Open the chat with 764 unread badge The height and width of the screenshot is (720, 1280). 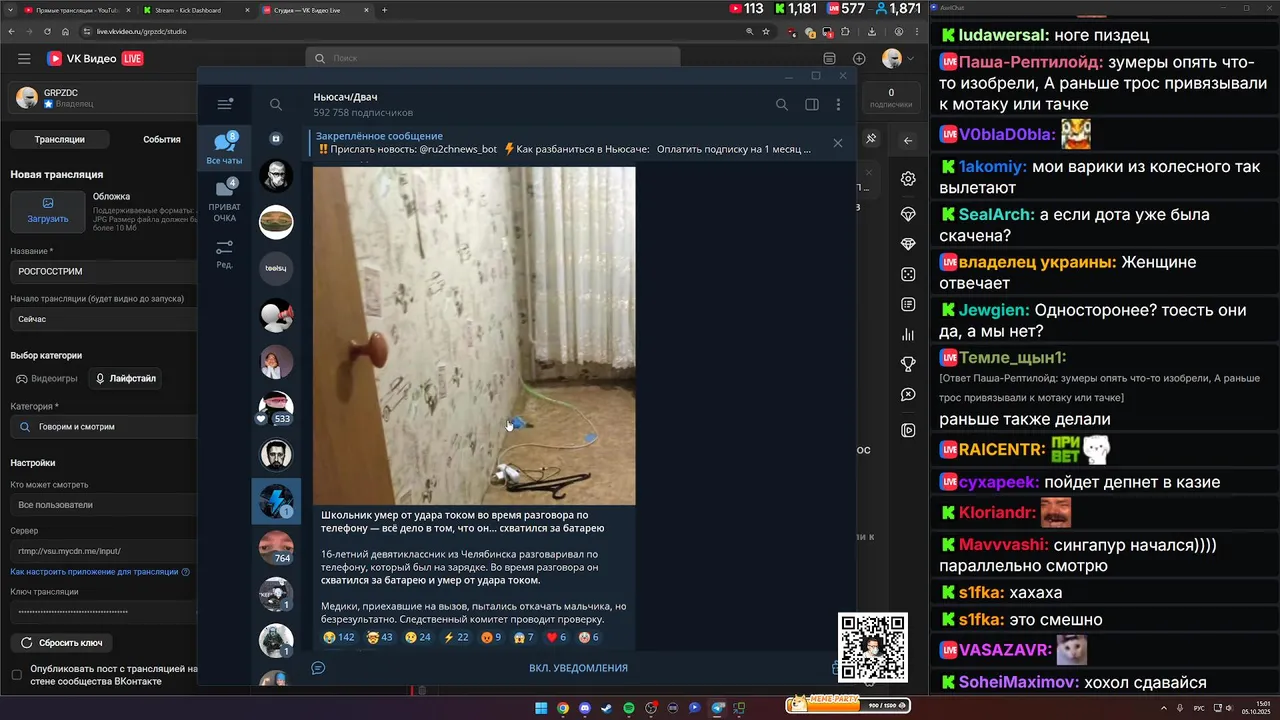276,548
